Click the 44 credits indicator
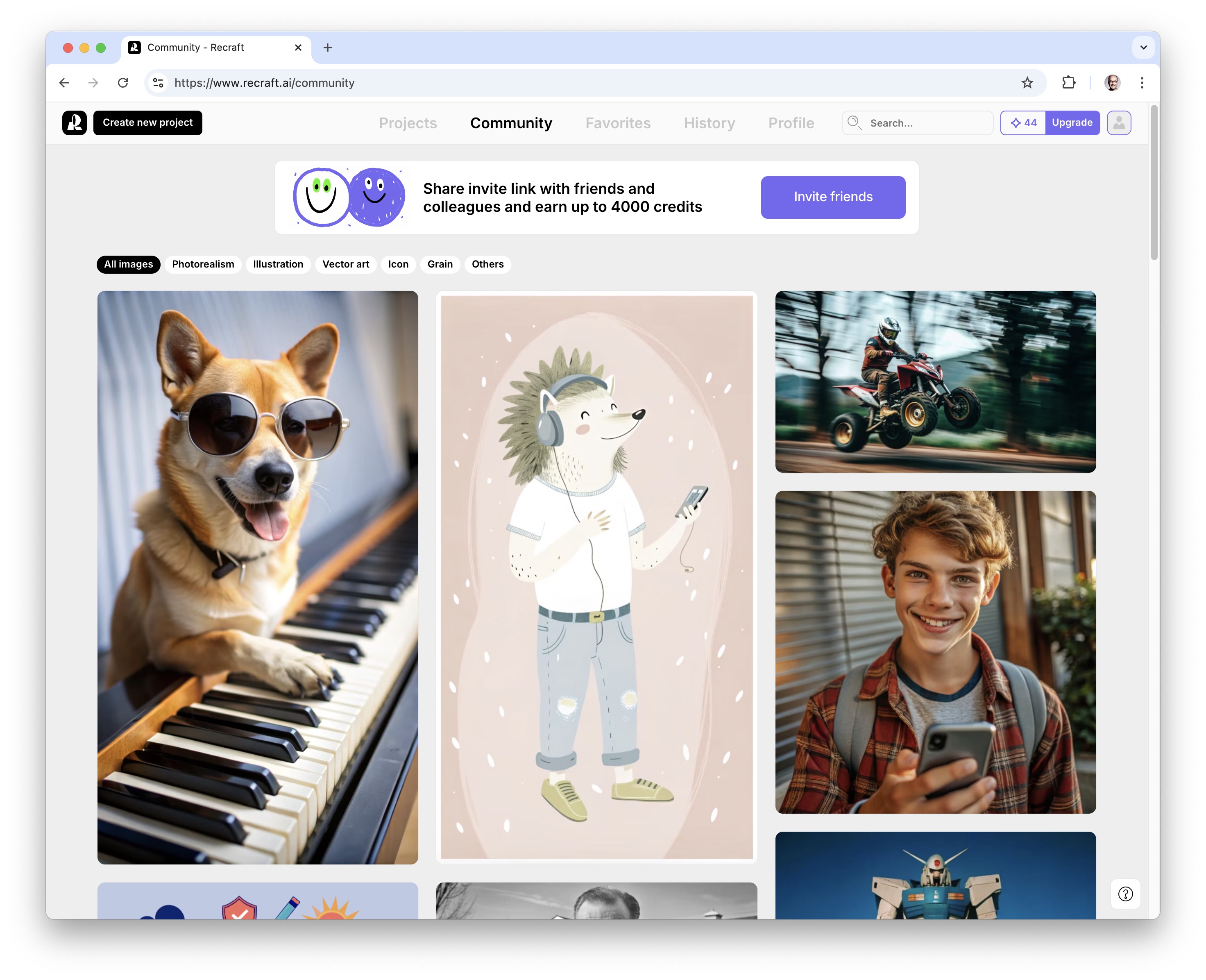1206x980 pixels. (x=1023, y=122)
